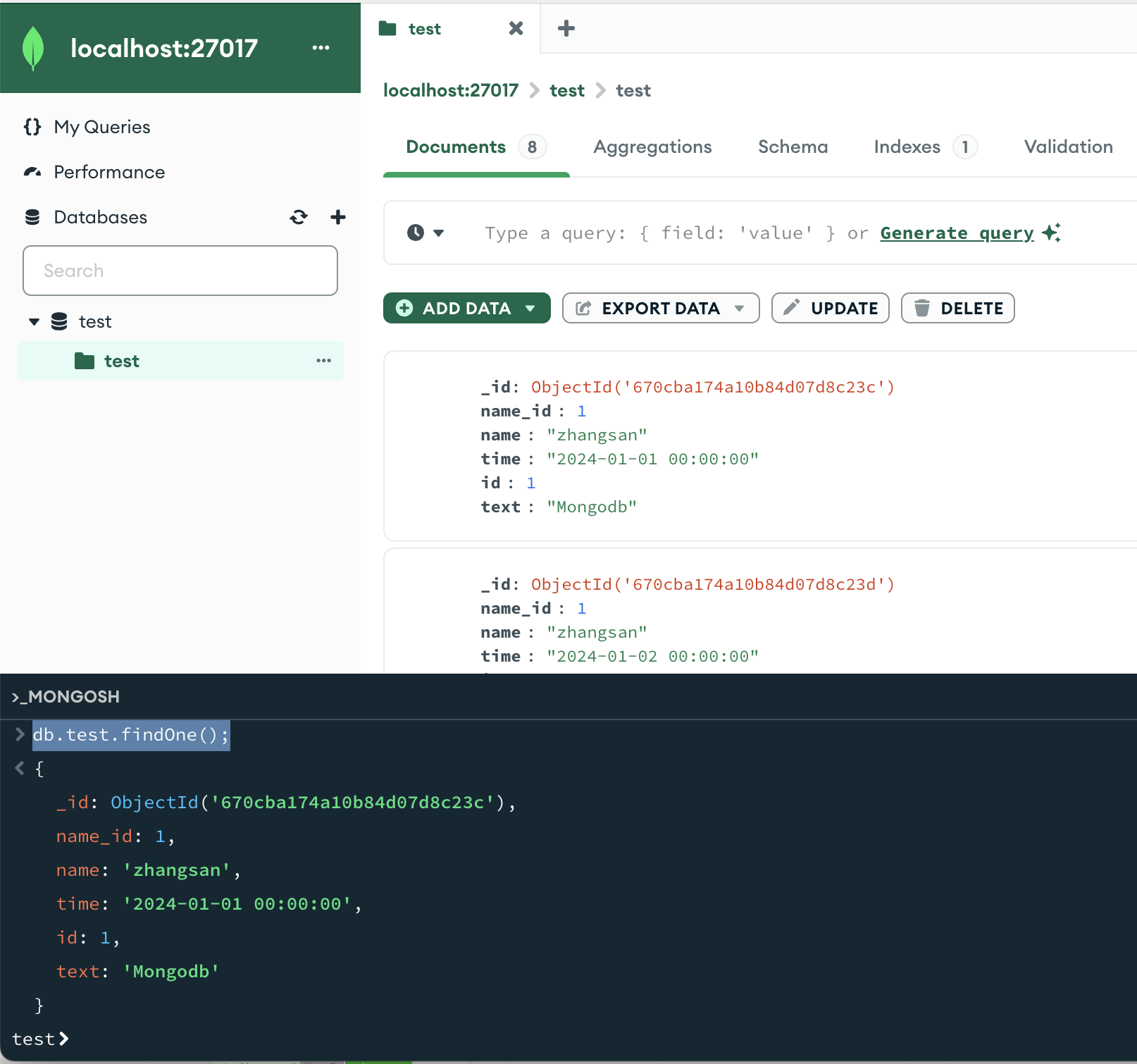Refresh the databases list
Image resolution: width=1137 pixels, height=1064 pixels.
[x=299, y=217]
